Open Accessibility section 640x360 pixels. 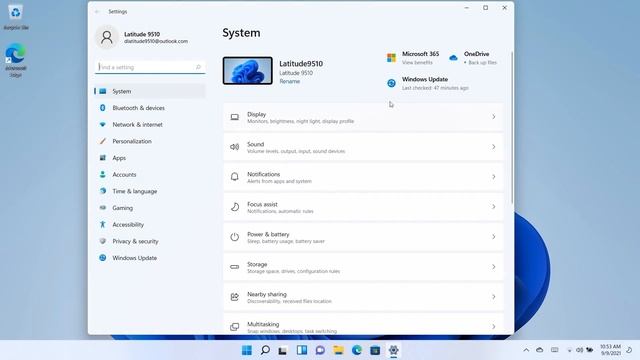point(150,225)
